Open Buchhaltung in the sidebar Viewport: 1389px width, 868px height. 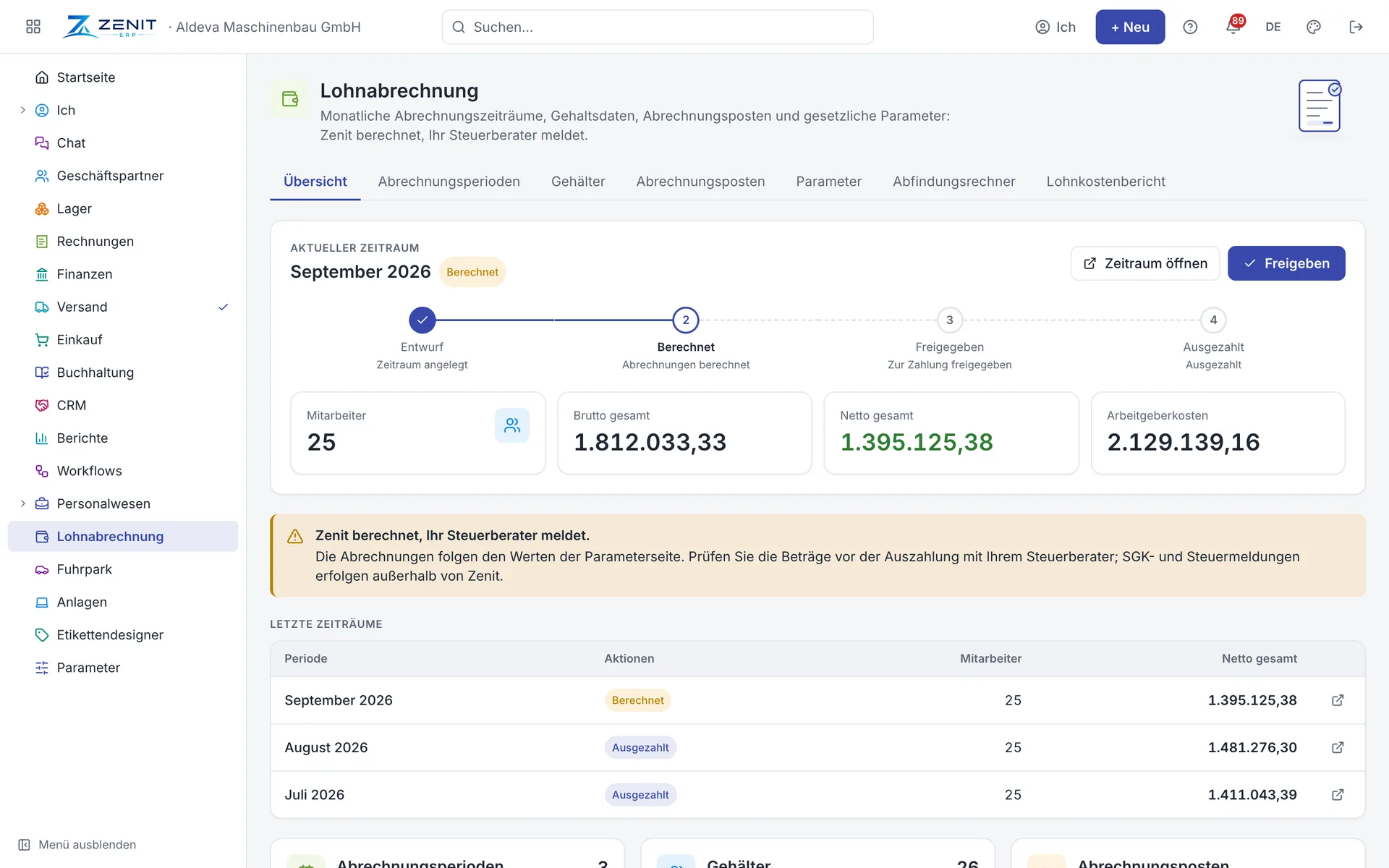click(x=123, y=373)
